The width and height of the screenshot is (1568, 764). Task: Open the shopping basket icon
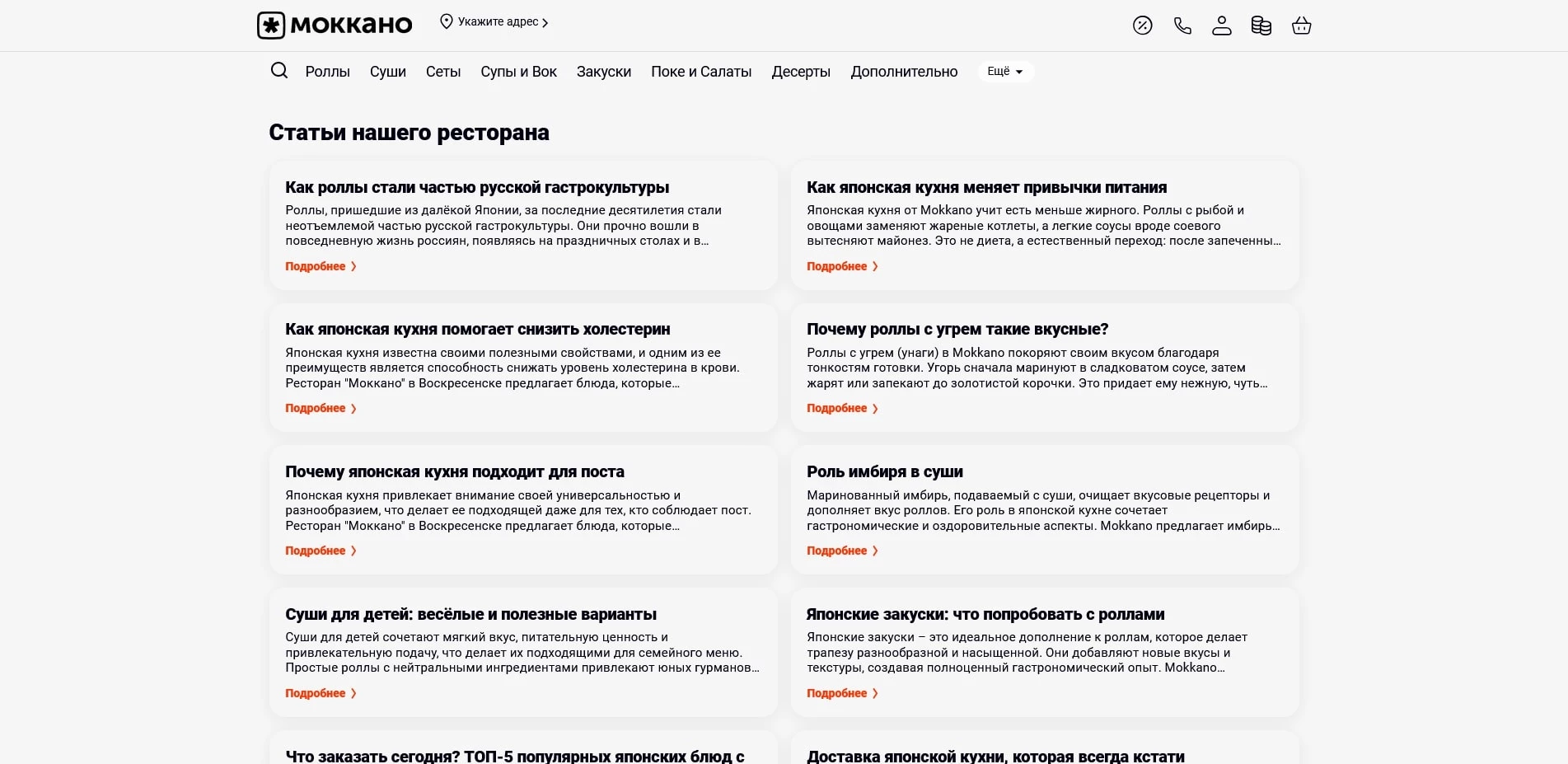click(1302, 26)
